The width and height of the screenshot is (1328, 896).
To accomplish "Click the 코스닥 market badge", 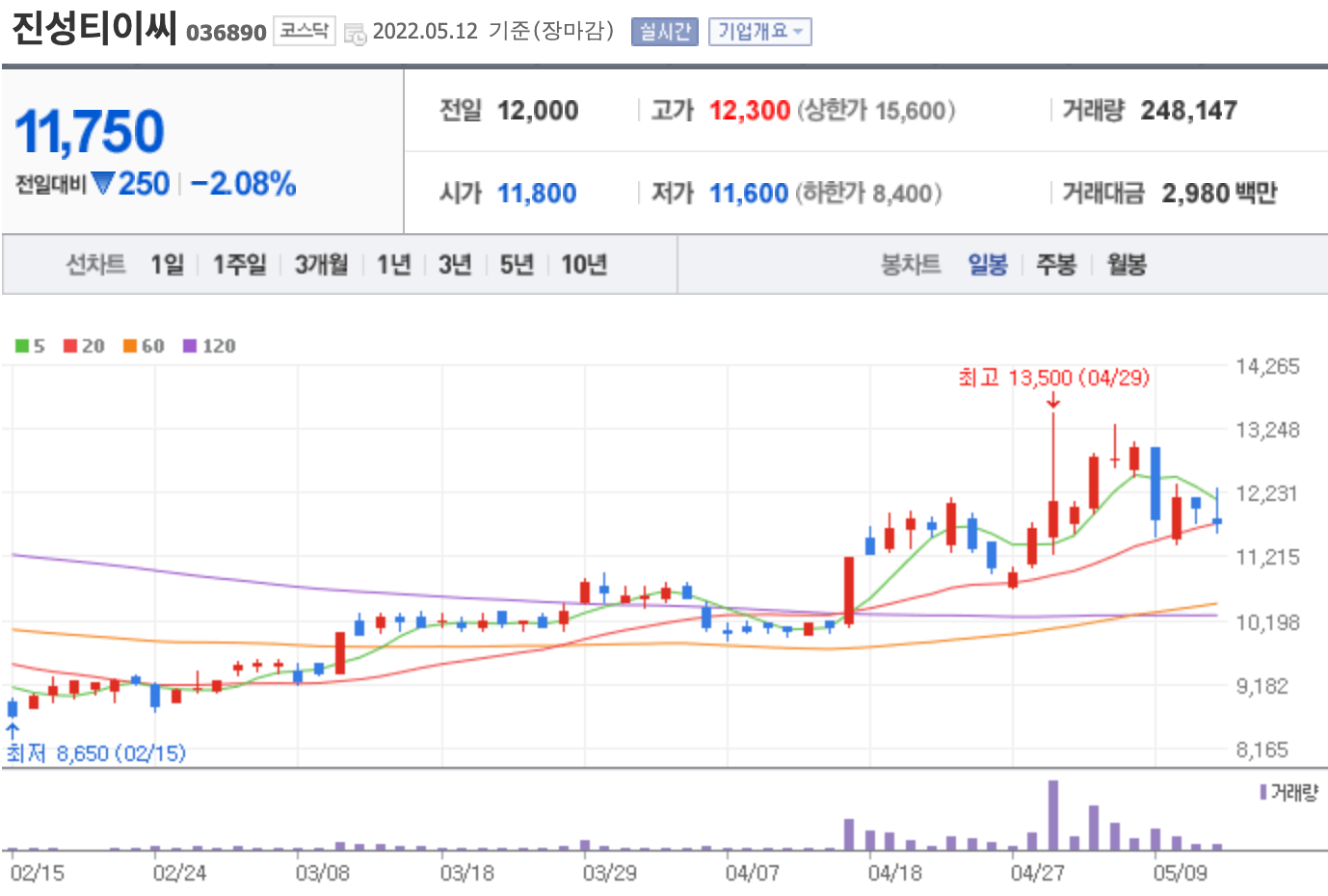I will [305, 32].
